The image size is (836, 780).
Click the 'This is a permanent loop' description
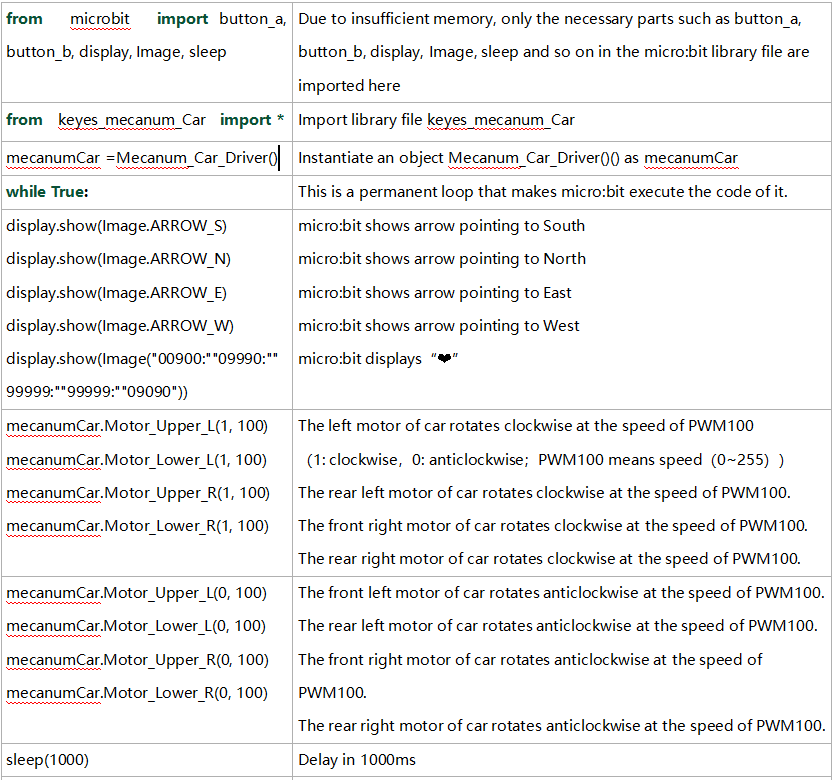pyautogui.click(x=543, y=192)
